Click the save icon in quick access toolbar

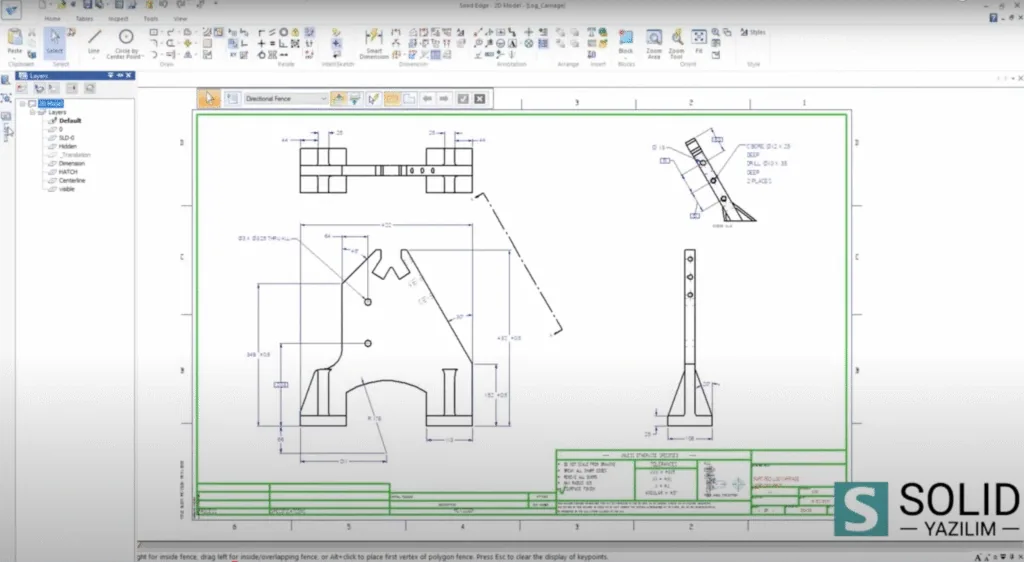(88, 5)
